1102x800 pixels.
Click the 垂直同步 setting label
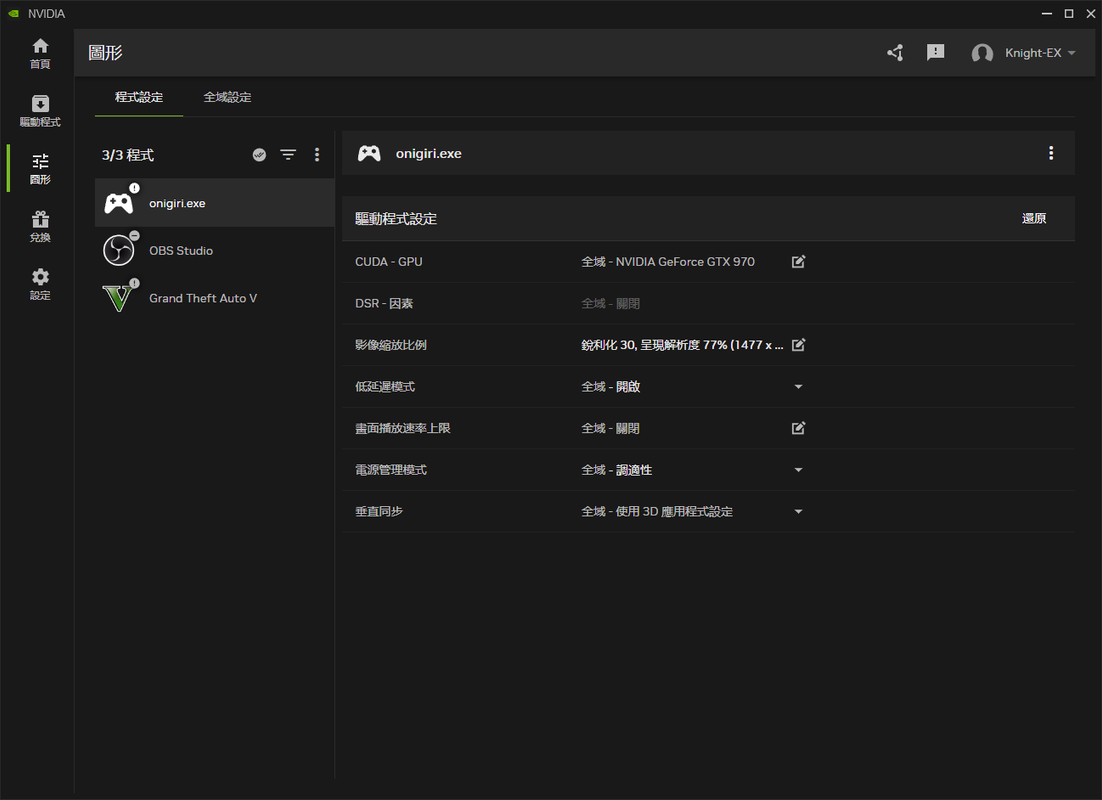click(x=379, y=512)
